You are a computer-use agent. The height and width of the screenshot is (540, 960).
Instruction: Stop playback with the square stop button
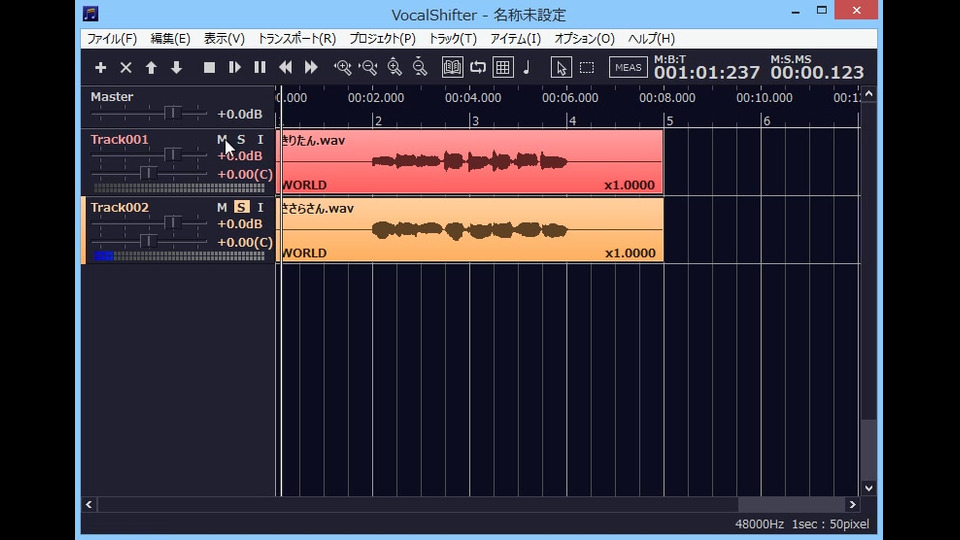point(209,67)
